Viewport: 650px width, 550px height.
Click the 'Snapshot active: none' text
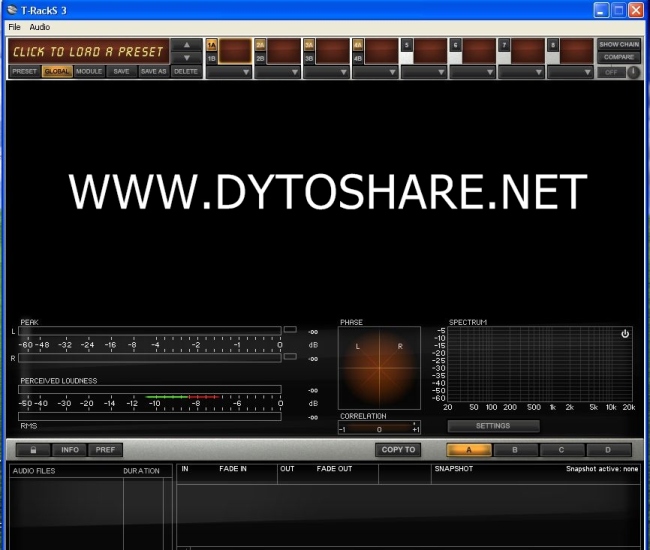602,469
